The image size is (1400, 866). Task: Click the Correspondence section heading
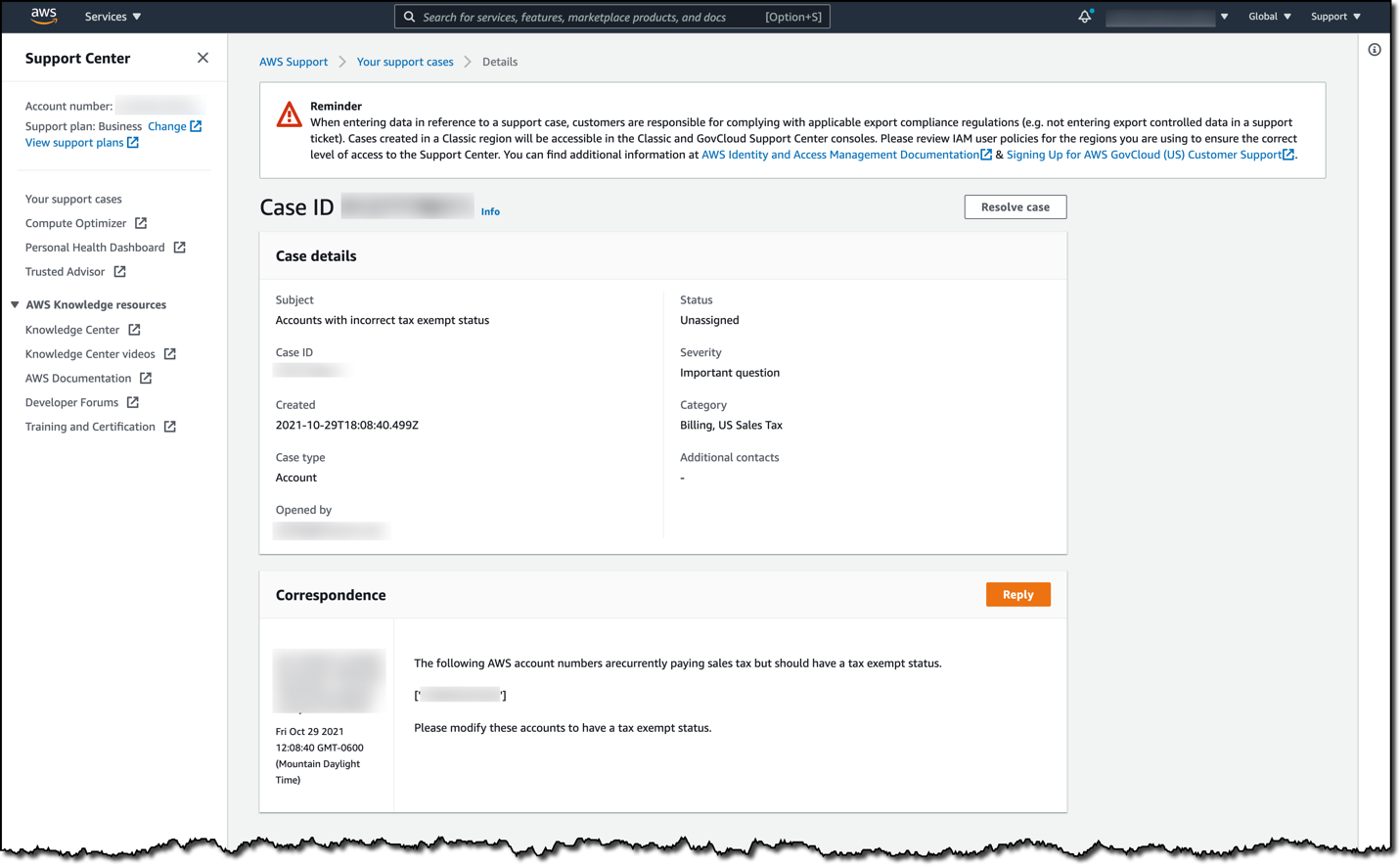coord(331,595)
